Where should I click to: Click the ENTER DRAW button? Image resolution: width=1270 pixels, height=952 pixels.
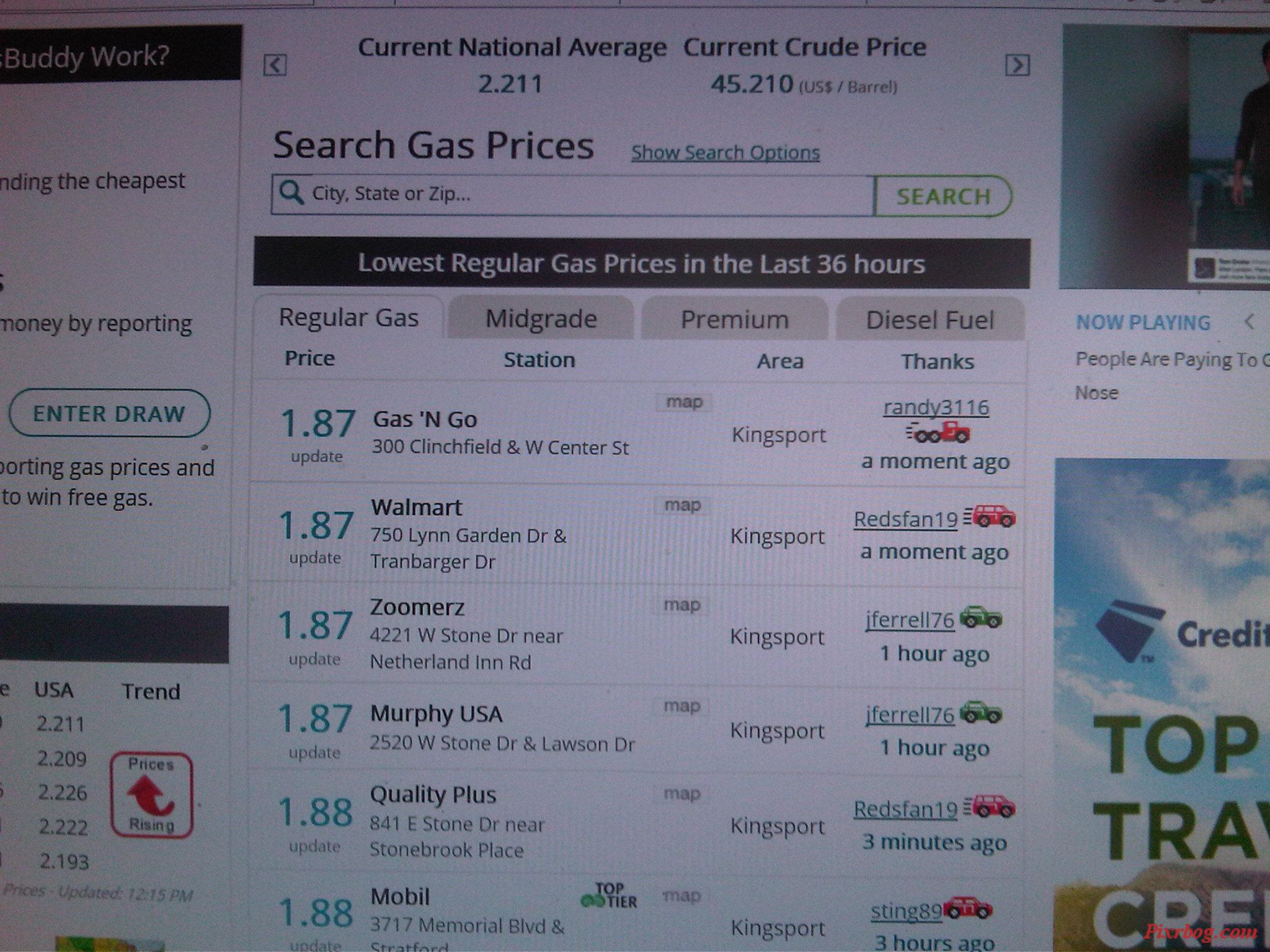109,413
